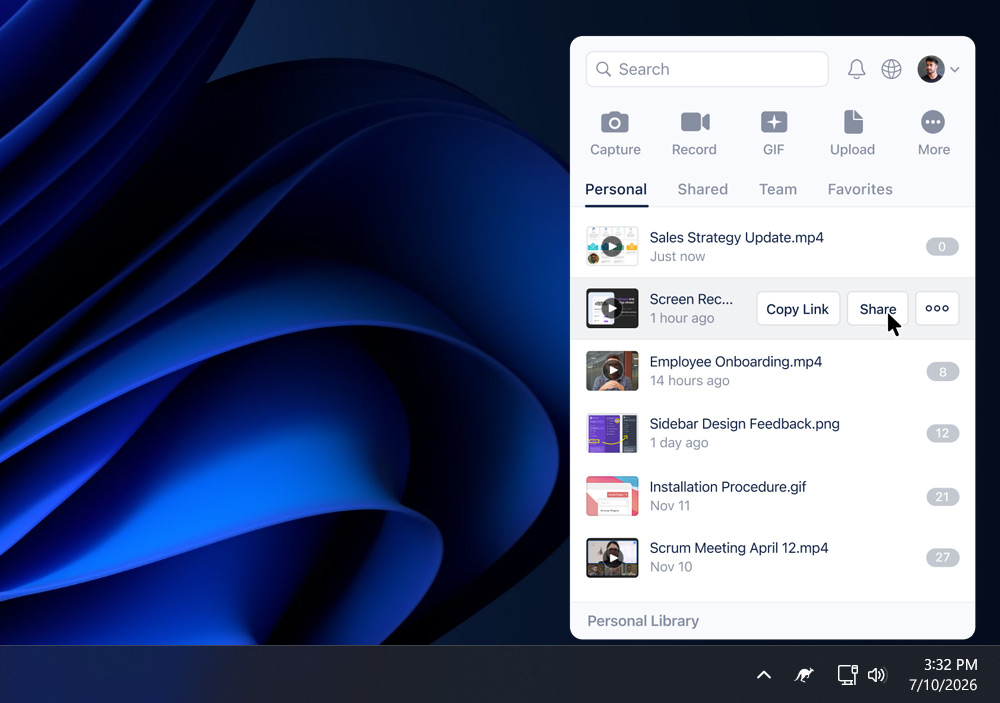Switch to the Shared tab
Screen dimensions: 1000x703
click(x=703, y=189)
